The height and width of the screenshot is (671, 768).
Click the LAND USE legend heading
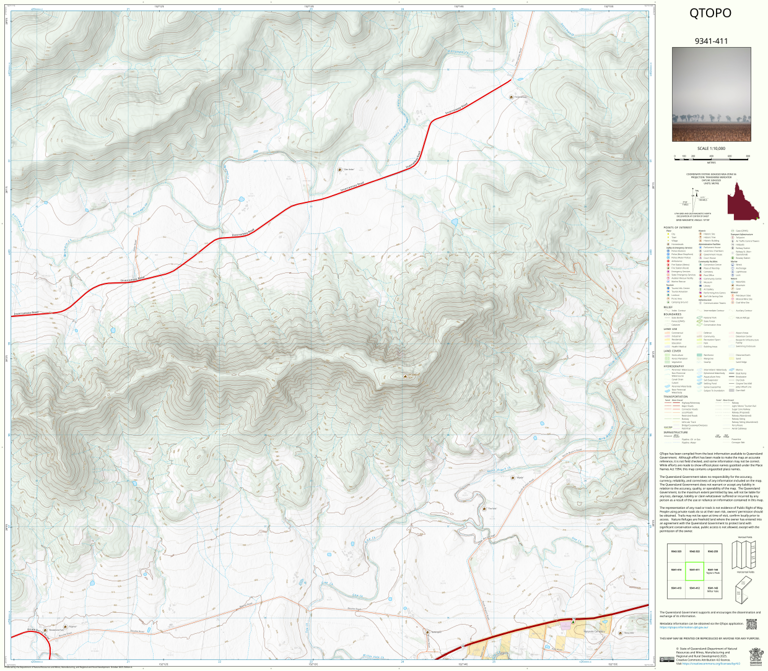[670, 329]
